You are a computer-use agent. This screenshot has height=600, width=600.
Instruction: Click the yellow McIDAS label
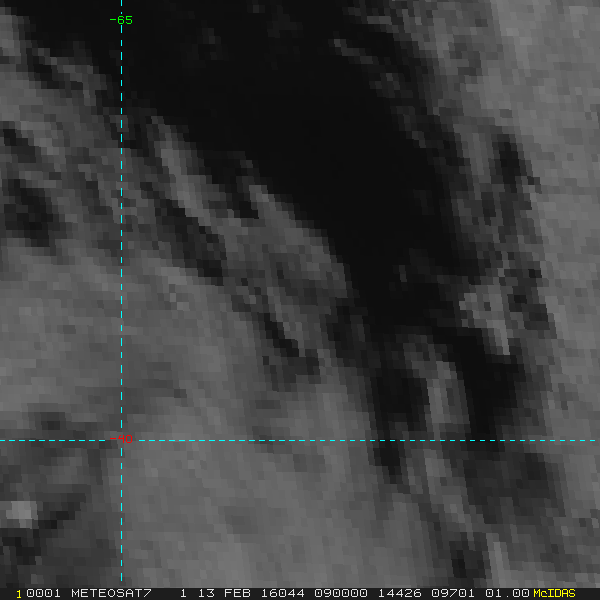point(554,593)
